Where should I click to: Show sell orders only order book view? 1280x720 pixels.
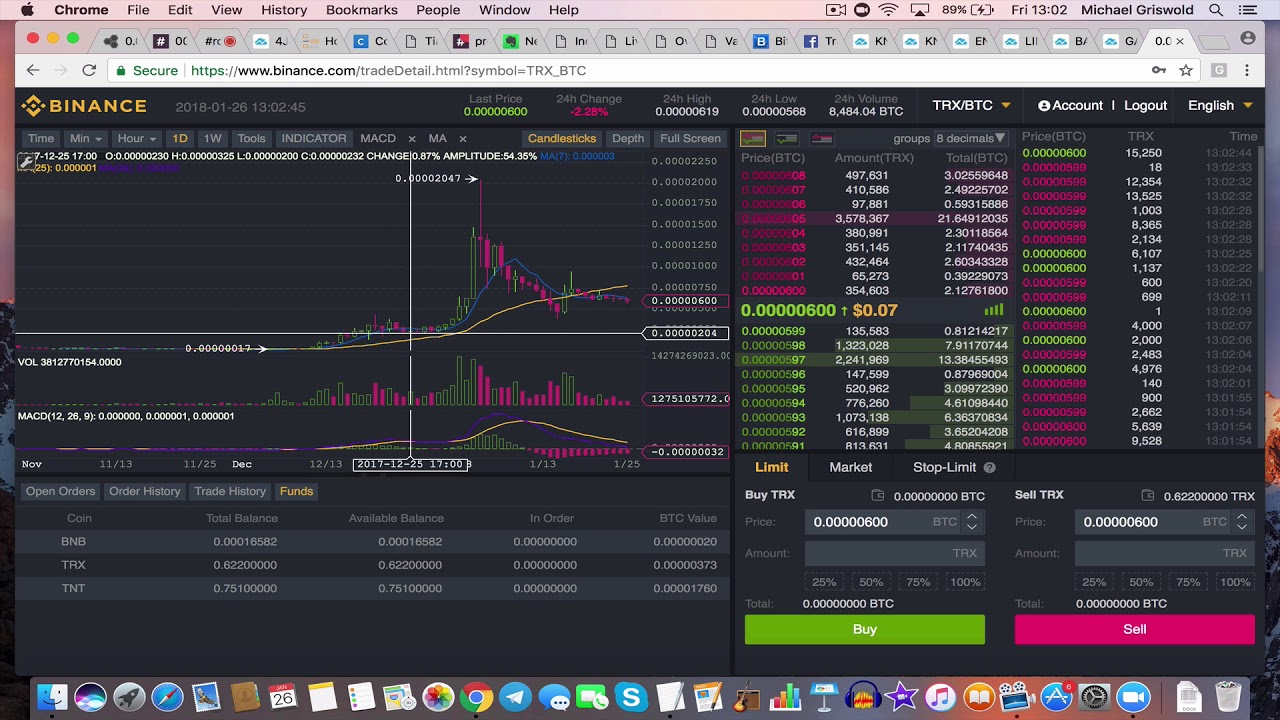tap(822, 139)
